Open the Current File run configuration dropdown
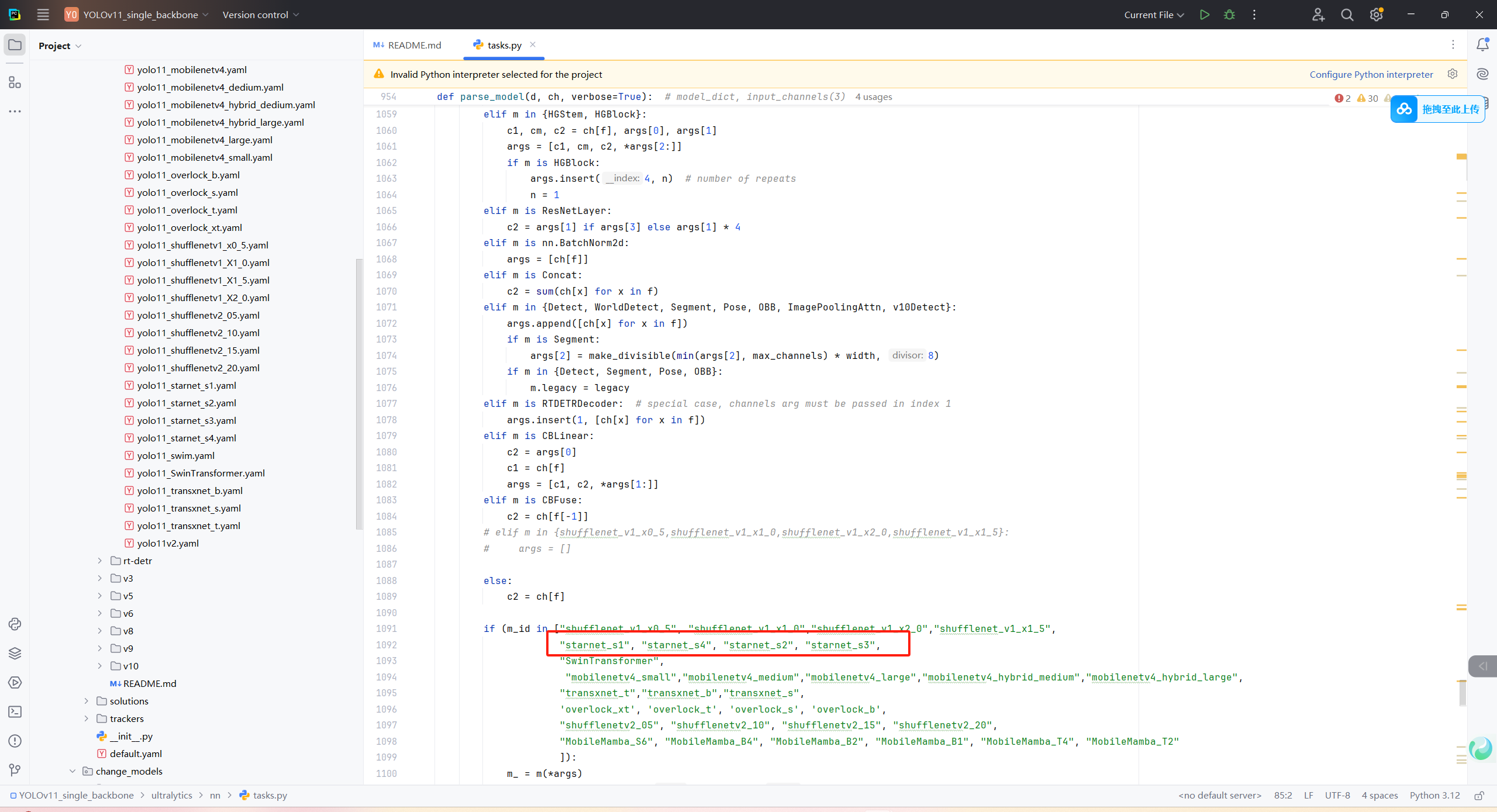Viewport: 1497px width, 812px height. pyautogui.click(x=1153, y=15)
